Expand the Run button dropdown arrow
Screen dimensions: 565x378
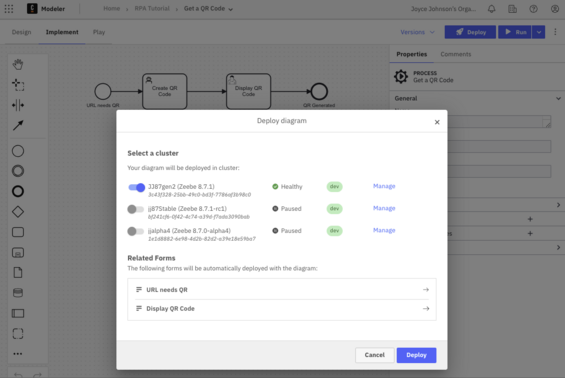click(539, 32)
